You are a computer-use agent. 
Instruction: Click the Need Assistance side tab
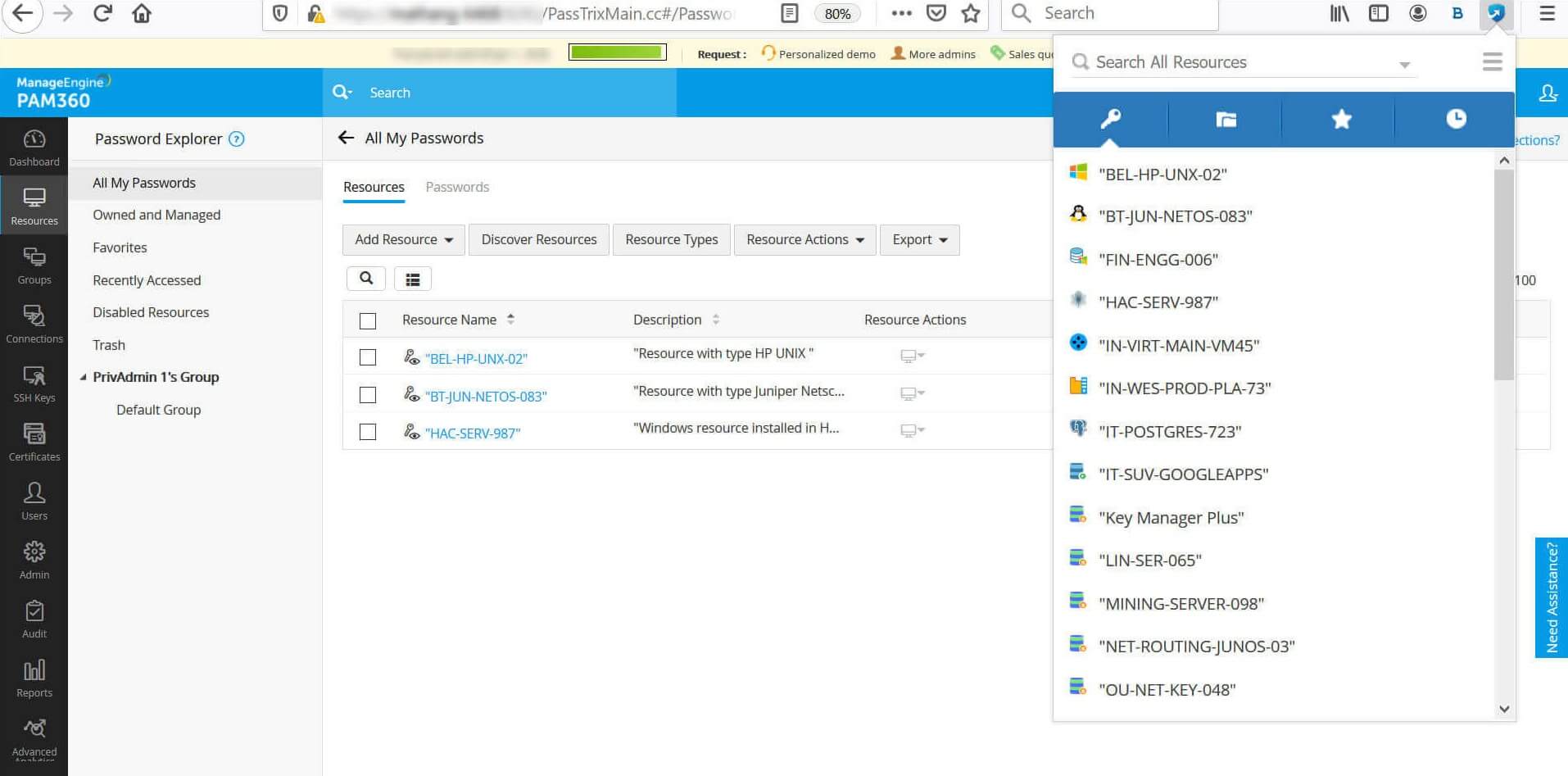click(x=1551, y=597)
